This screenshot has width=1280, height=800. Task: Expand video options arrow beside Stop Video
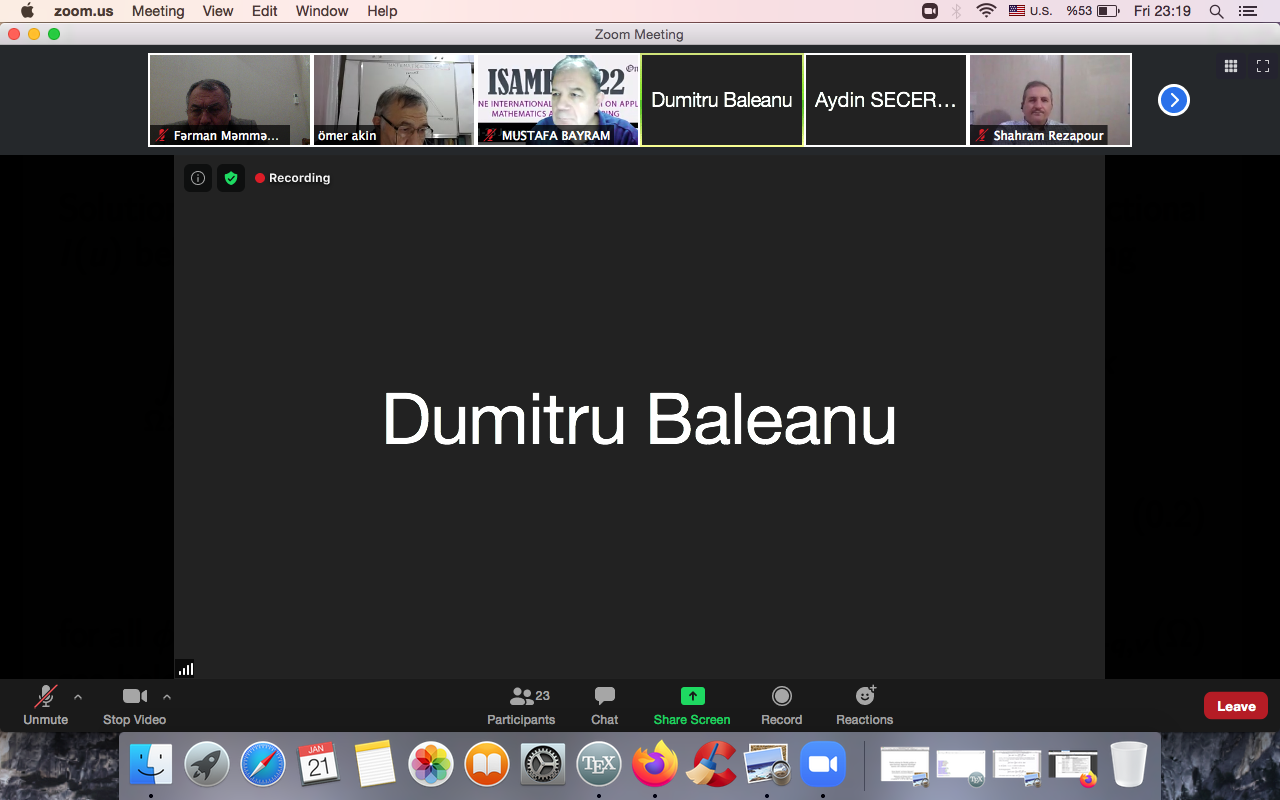[167, 697]
